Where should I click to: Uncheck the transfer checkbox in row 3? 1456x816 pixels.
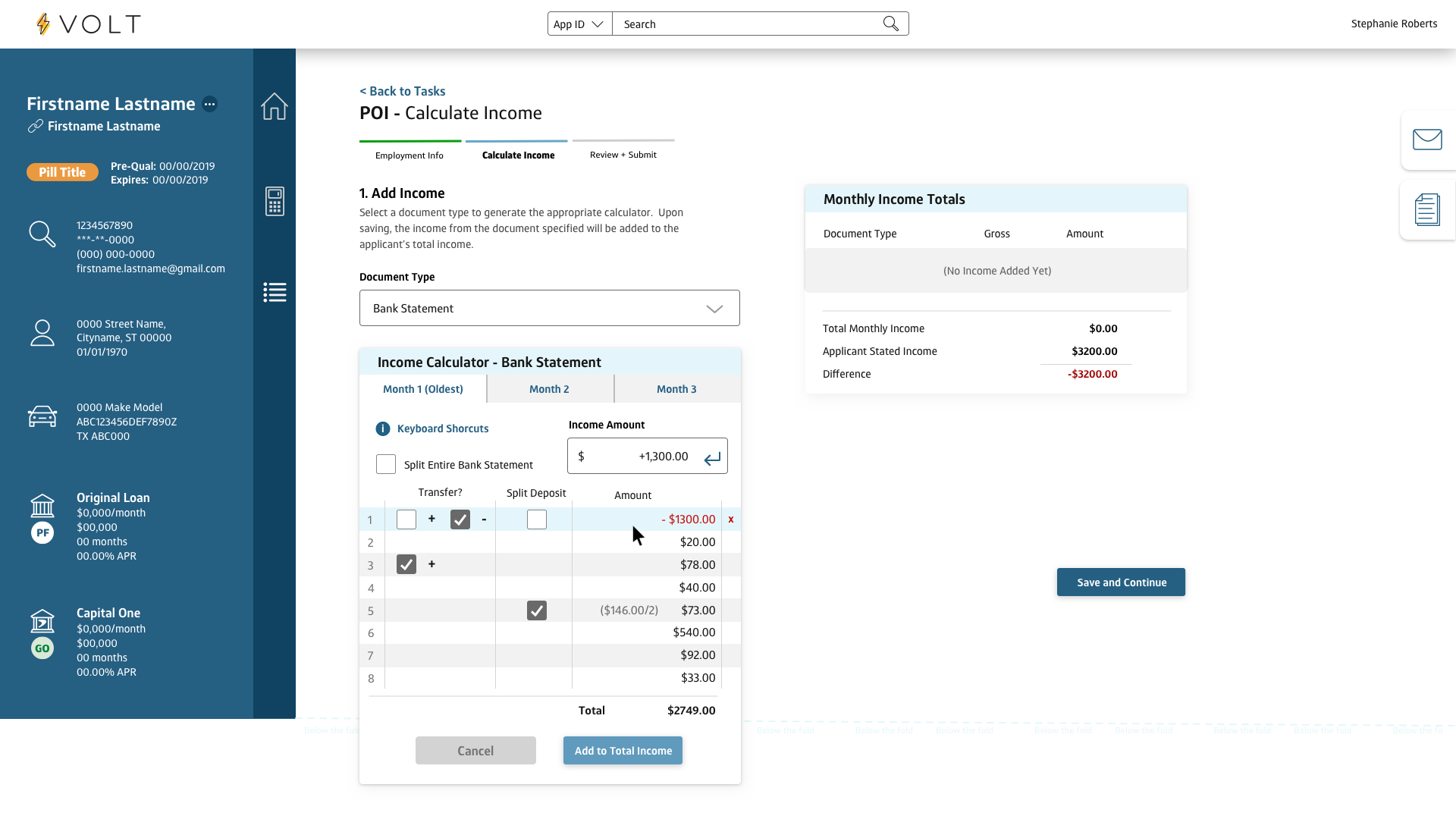(x=406, y=564)
